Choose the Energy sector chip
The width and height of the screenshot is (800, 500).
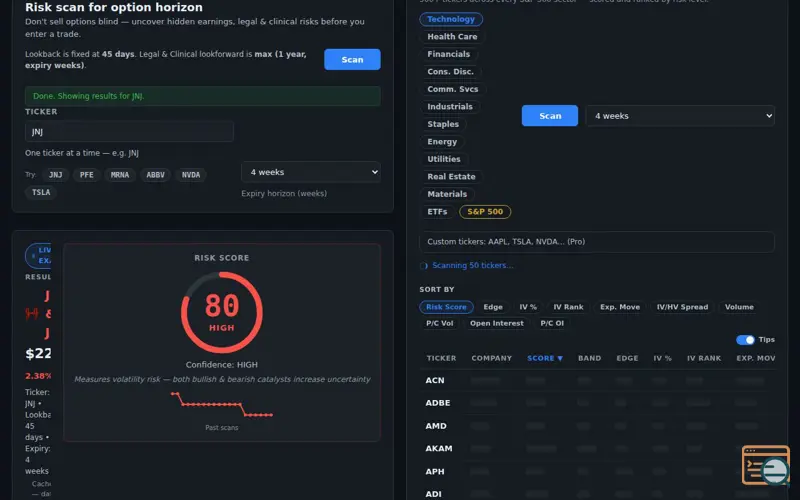point(442,141)
